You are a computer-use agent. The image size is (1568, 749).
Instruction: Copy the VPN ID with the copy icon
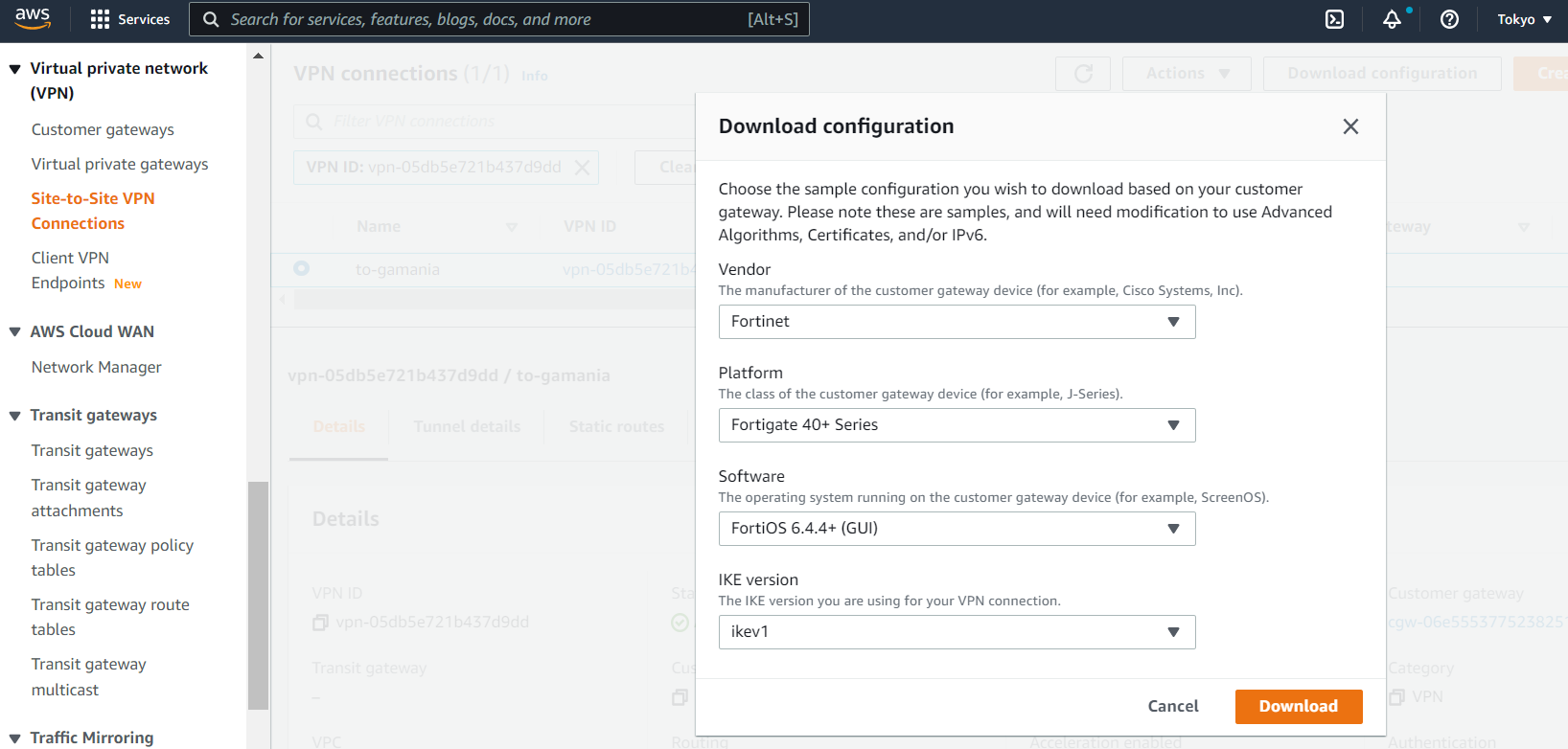tap(320, 623)
